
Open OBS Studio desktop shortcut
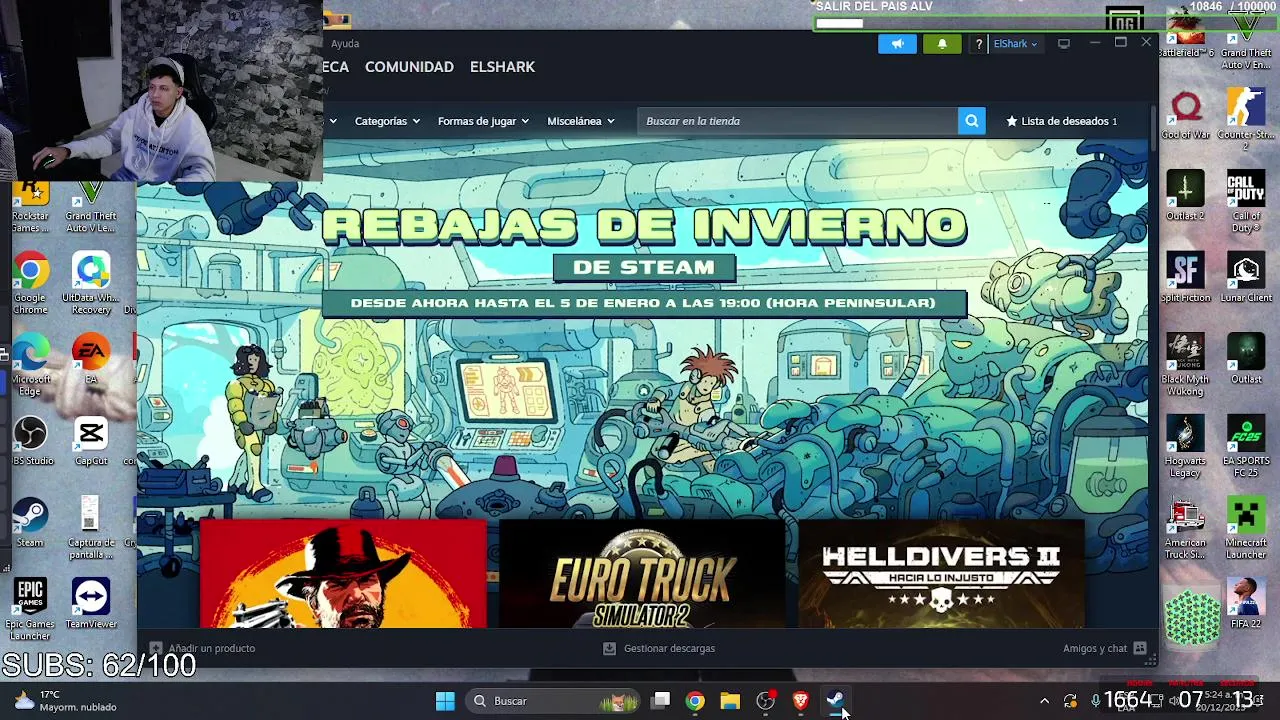click(30, 442)
